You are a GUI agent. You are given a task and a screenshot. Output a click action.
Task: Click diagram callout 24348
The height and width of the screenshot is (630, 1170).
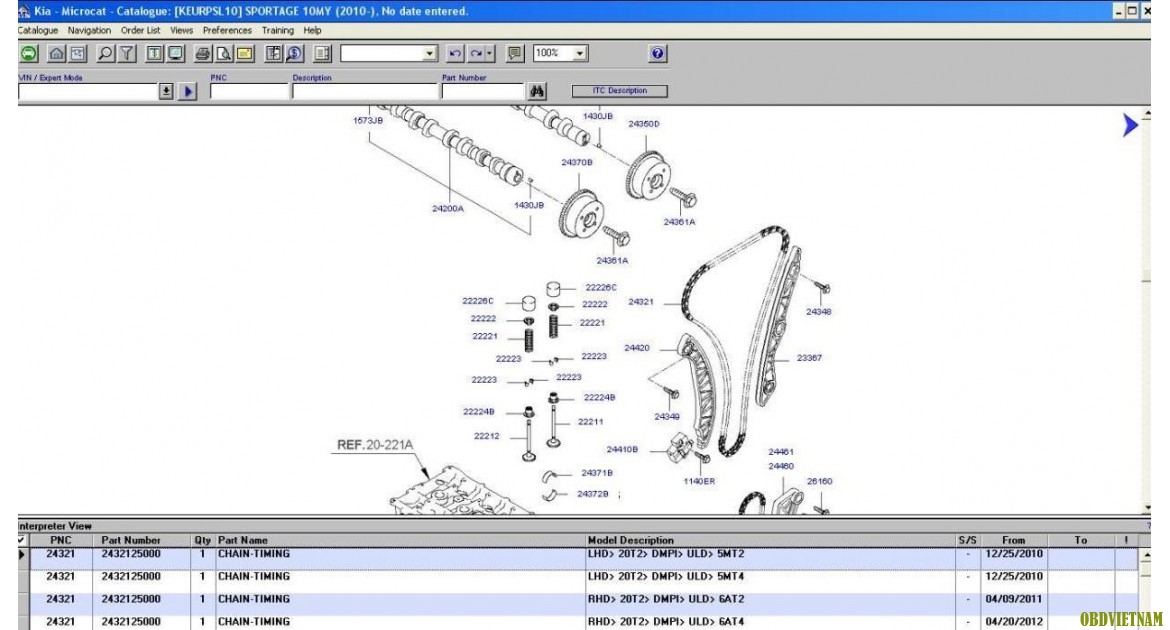point(819,312)
